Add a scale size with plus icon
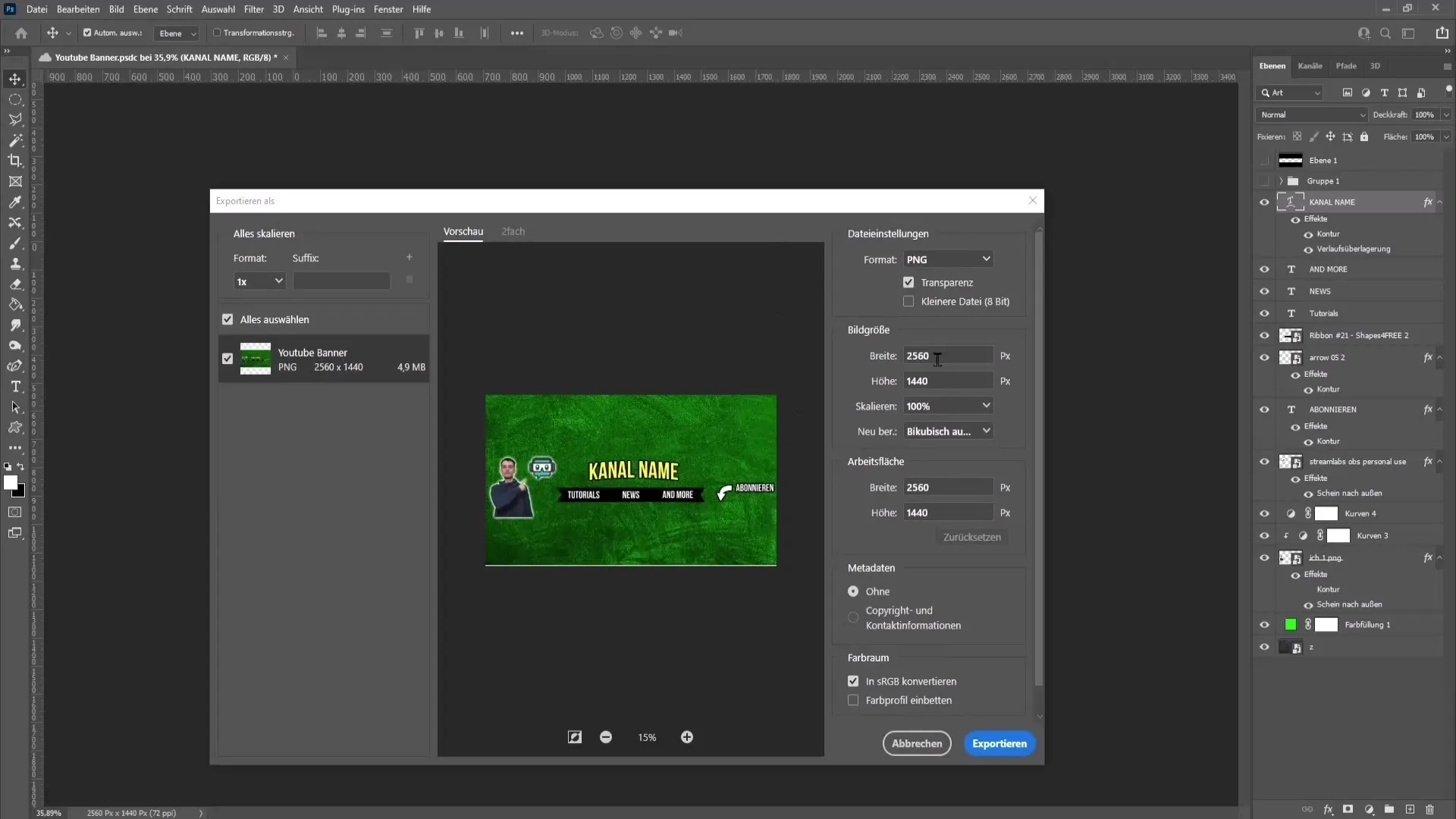 click(409, 257)
